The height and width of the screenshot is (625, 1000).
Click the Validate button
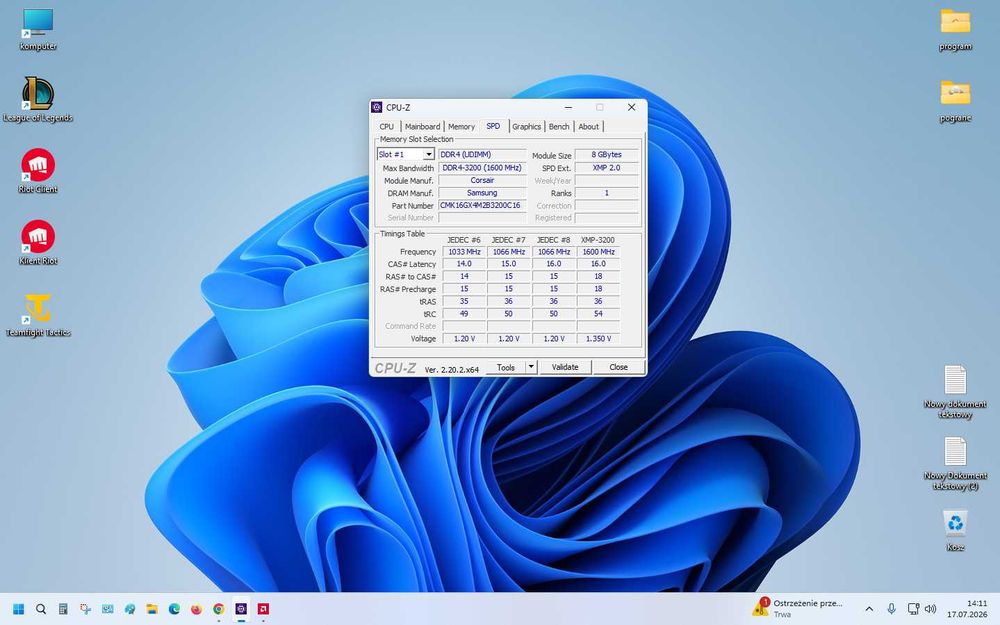[x=565, y=367]
